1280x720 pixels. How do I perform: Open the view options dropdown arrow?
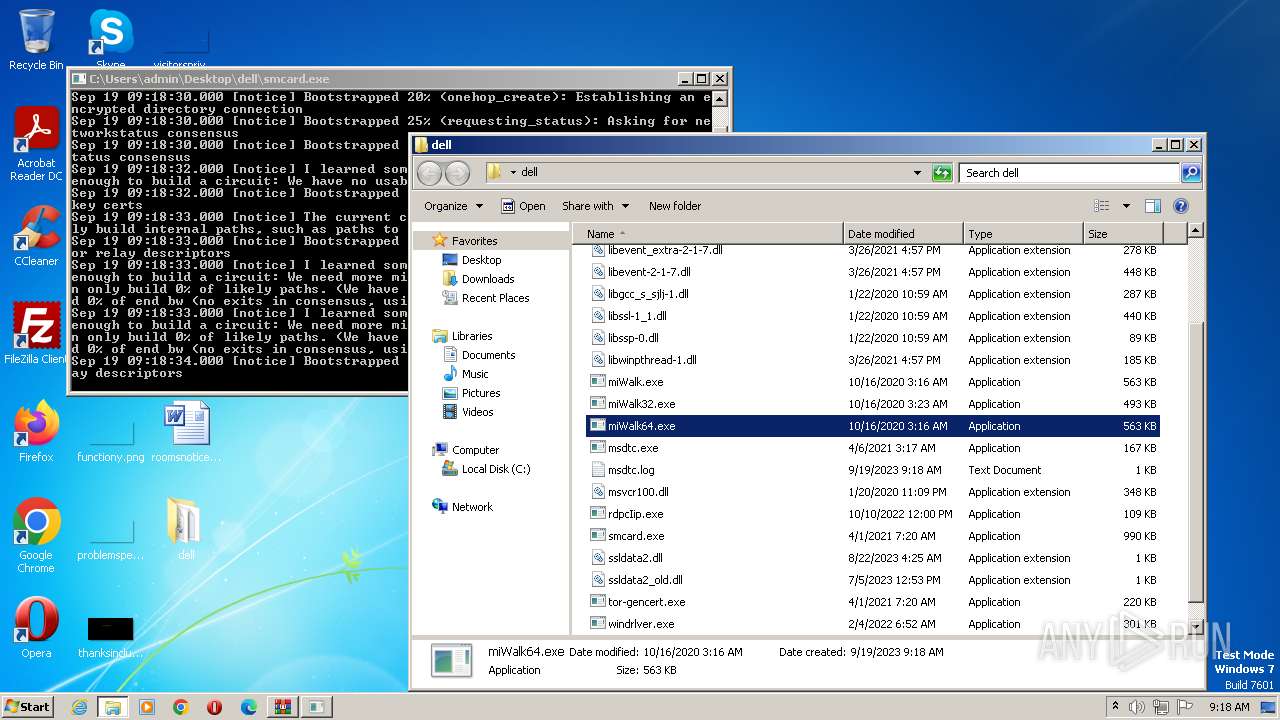pos(1126,206)
